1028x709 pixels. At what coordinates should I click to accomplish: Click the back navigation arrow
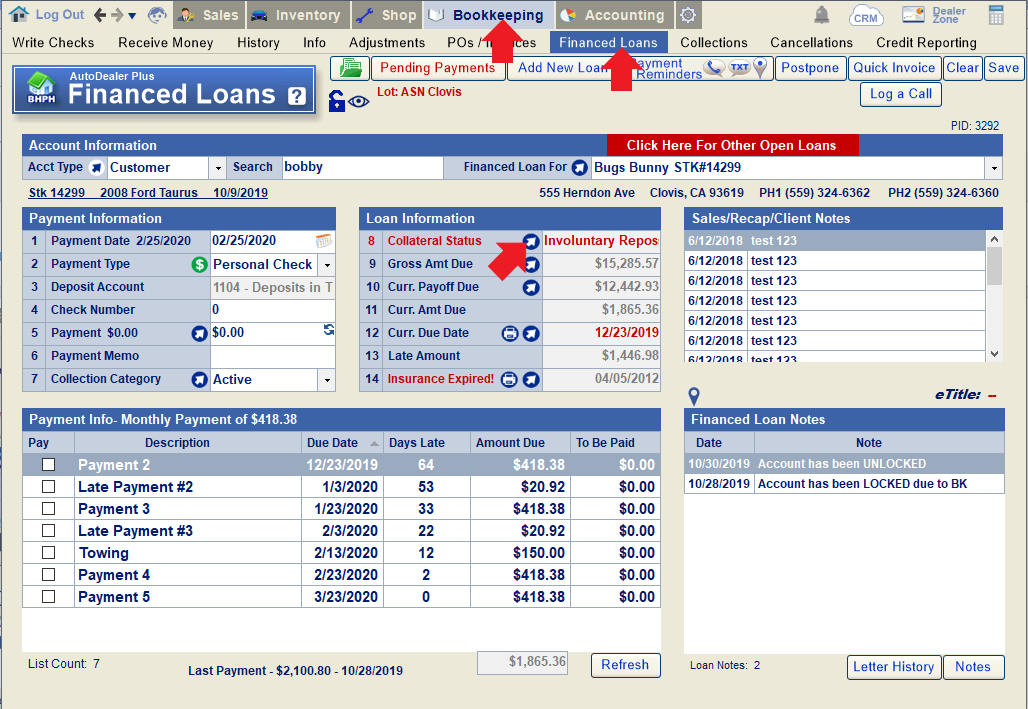point(100,14)
